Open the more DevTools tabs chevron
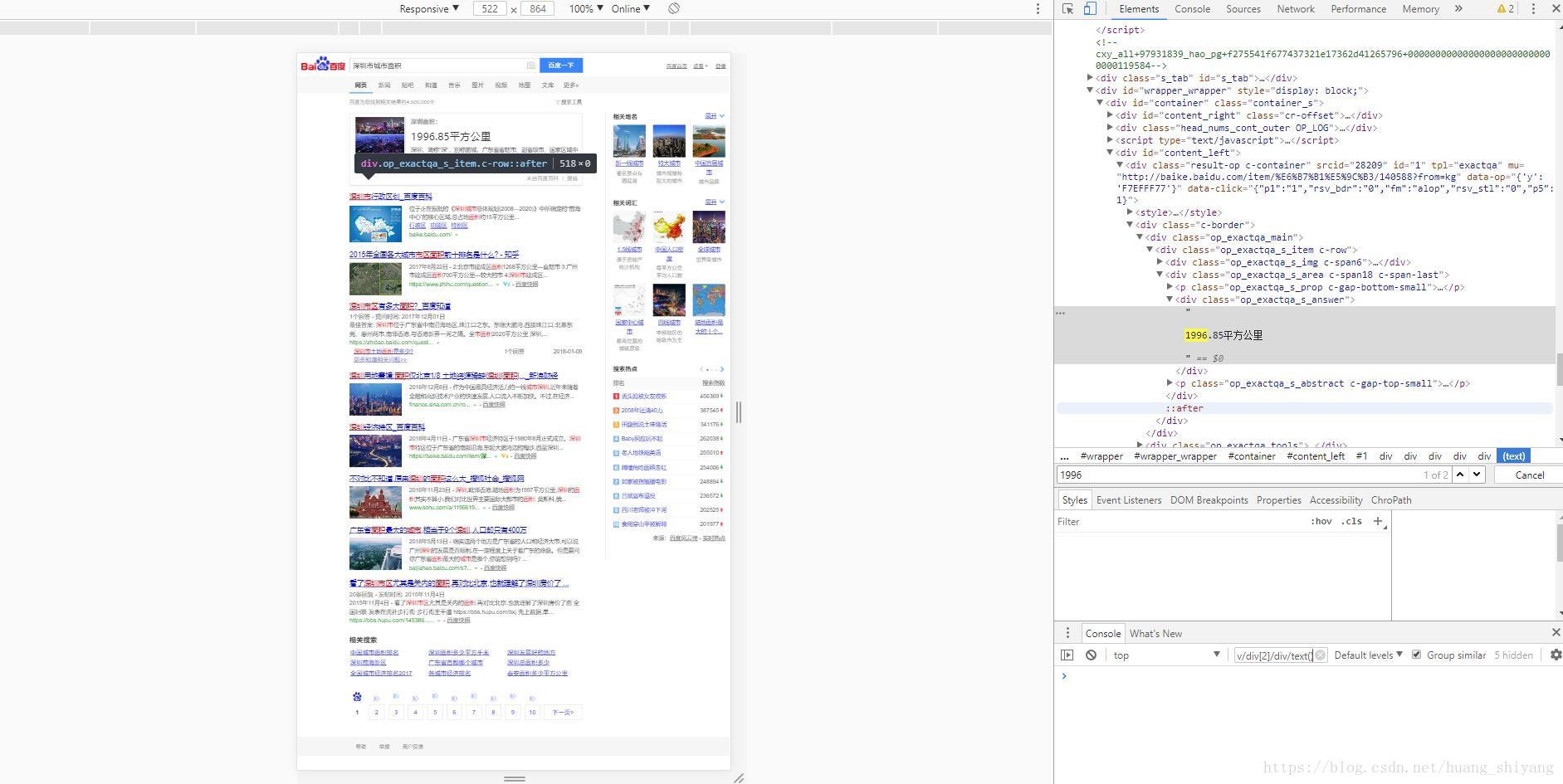Screen dimensions: 1563x784 coord(1458,9)
